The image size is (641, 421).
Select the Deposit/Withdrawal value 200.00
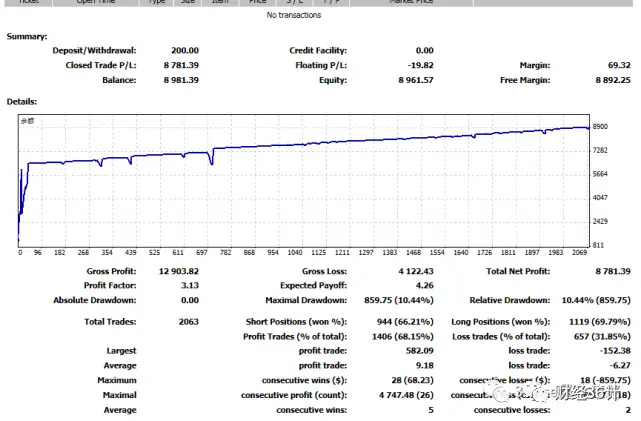[185, 51]
